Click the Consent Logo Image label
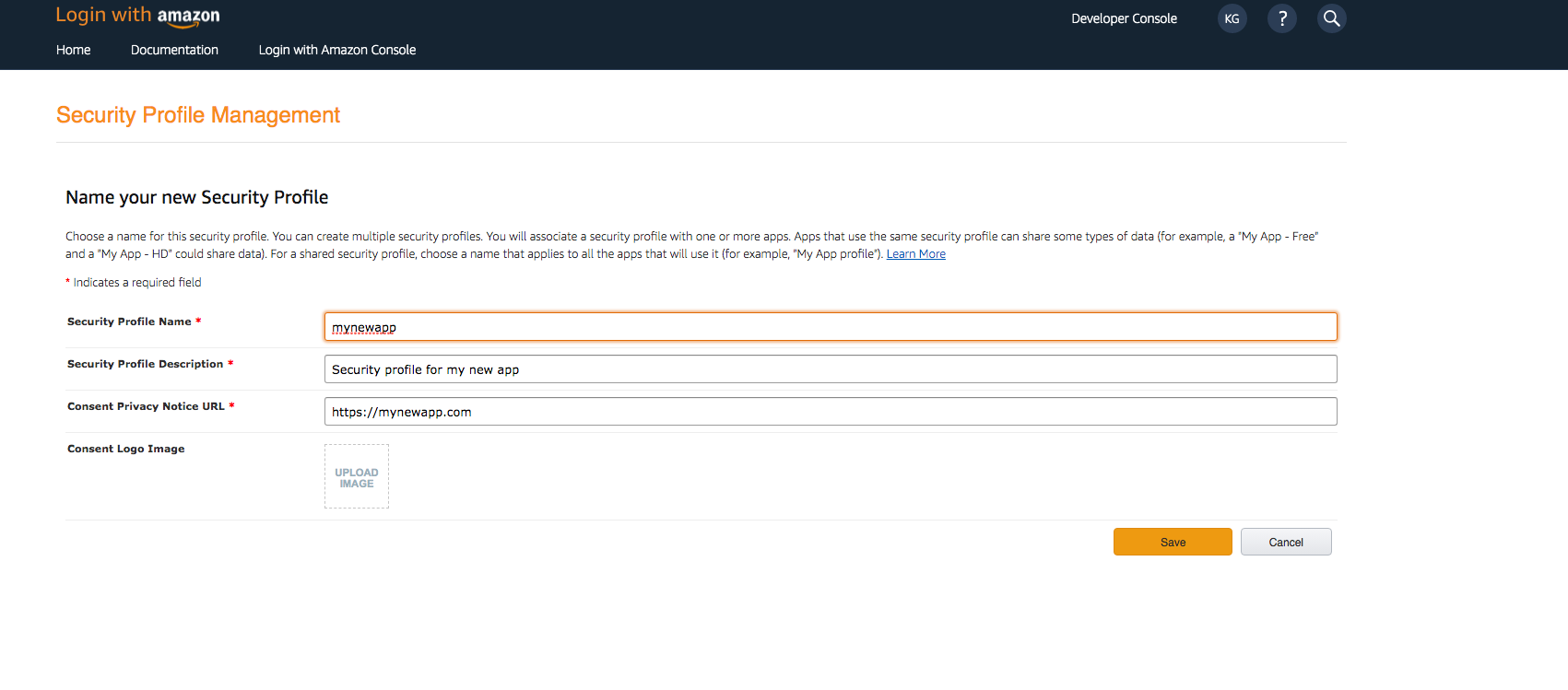This screenshot has width=1568, height=690. point(126,449)
